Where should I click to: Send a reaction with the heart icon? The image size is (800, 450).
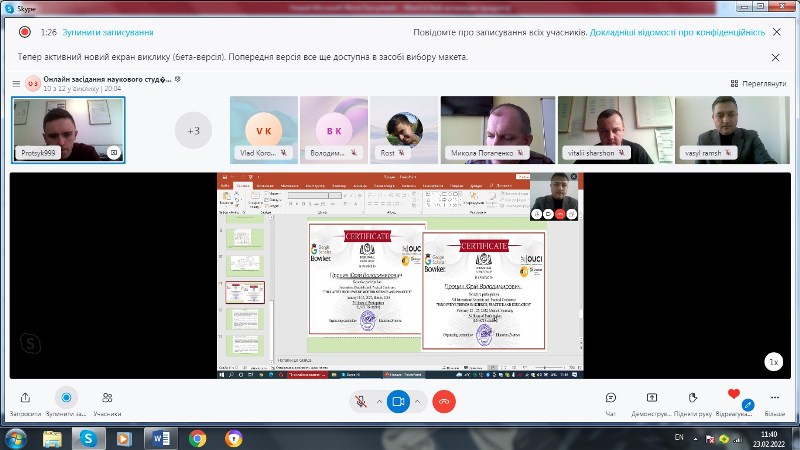click(734, 397)
